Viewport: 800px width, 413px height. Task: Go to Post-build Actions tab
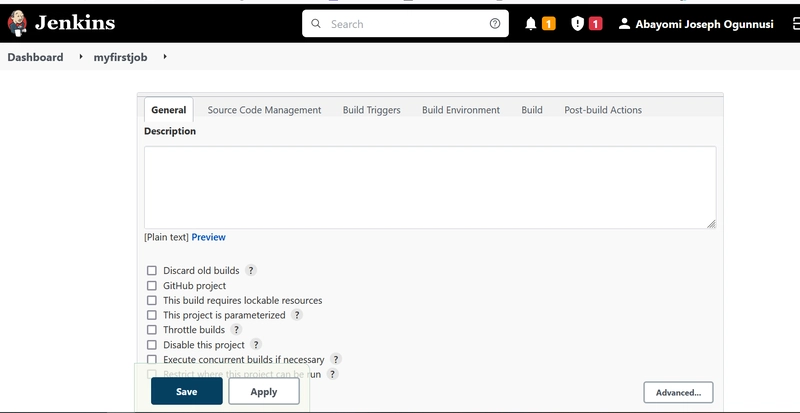603,110
